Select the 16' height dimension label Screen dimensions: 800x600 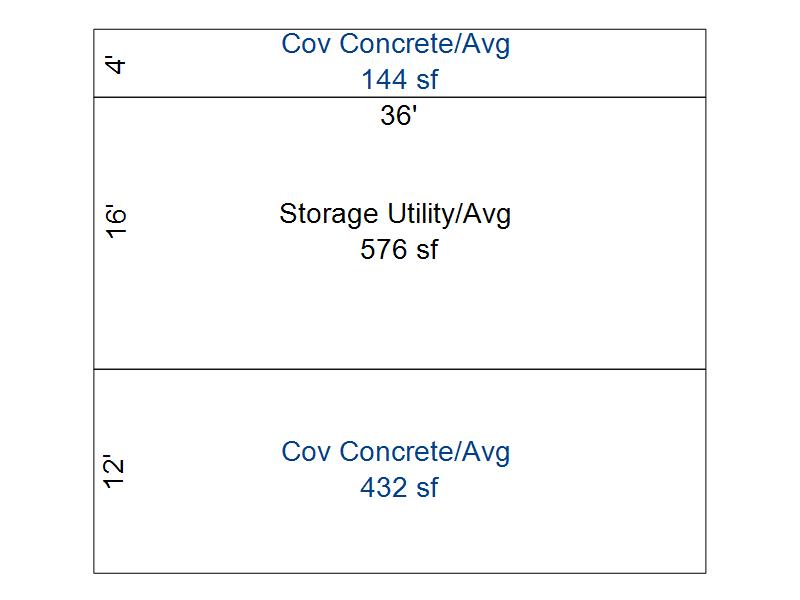115,222
